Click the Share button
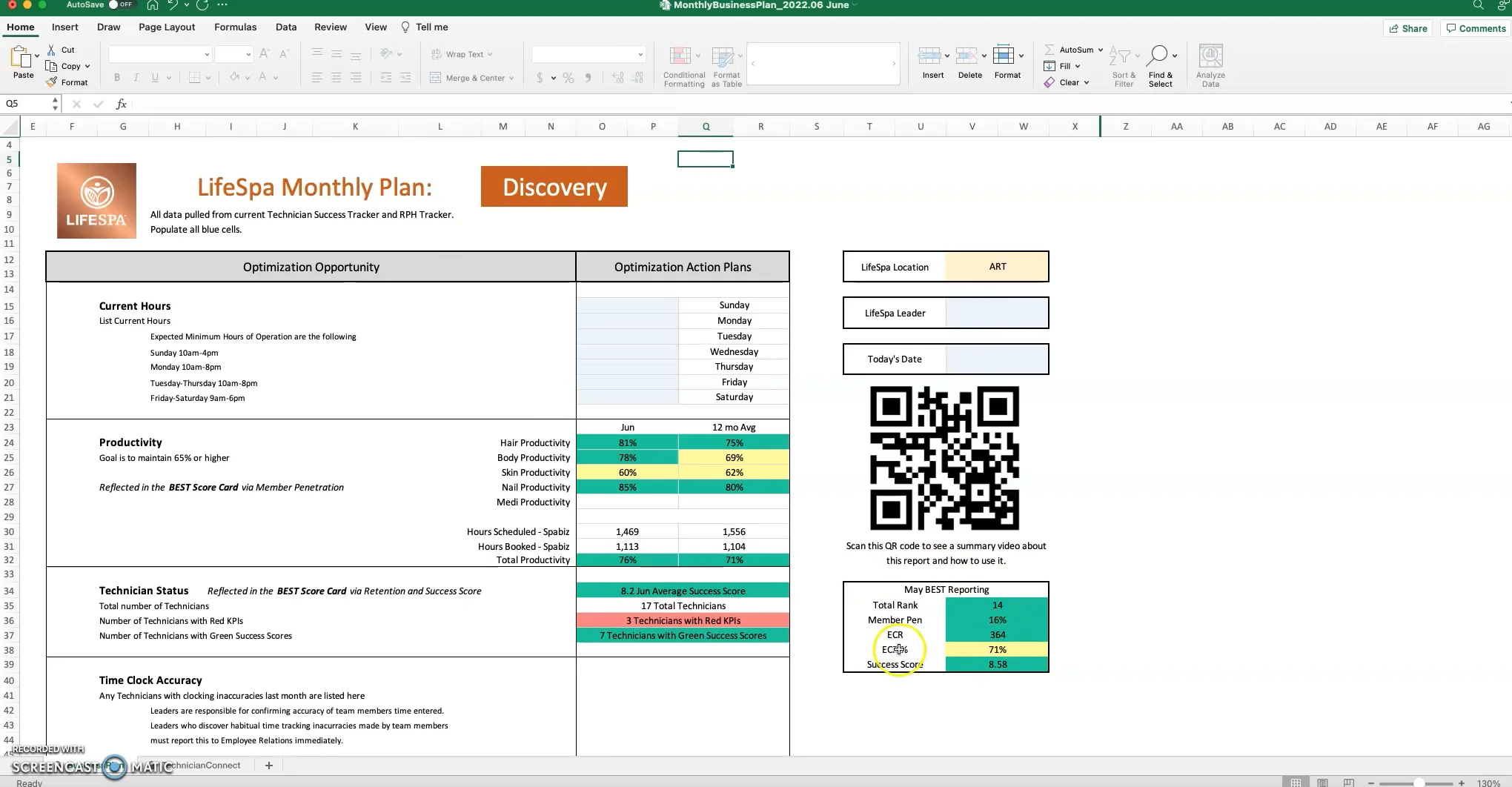 pyautogui.click(x=1407, y=28)
